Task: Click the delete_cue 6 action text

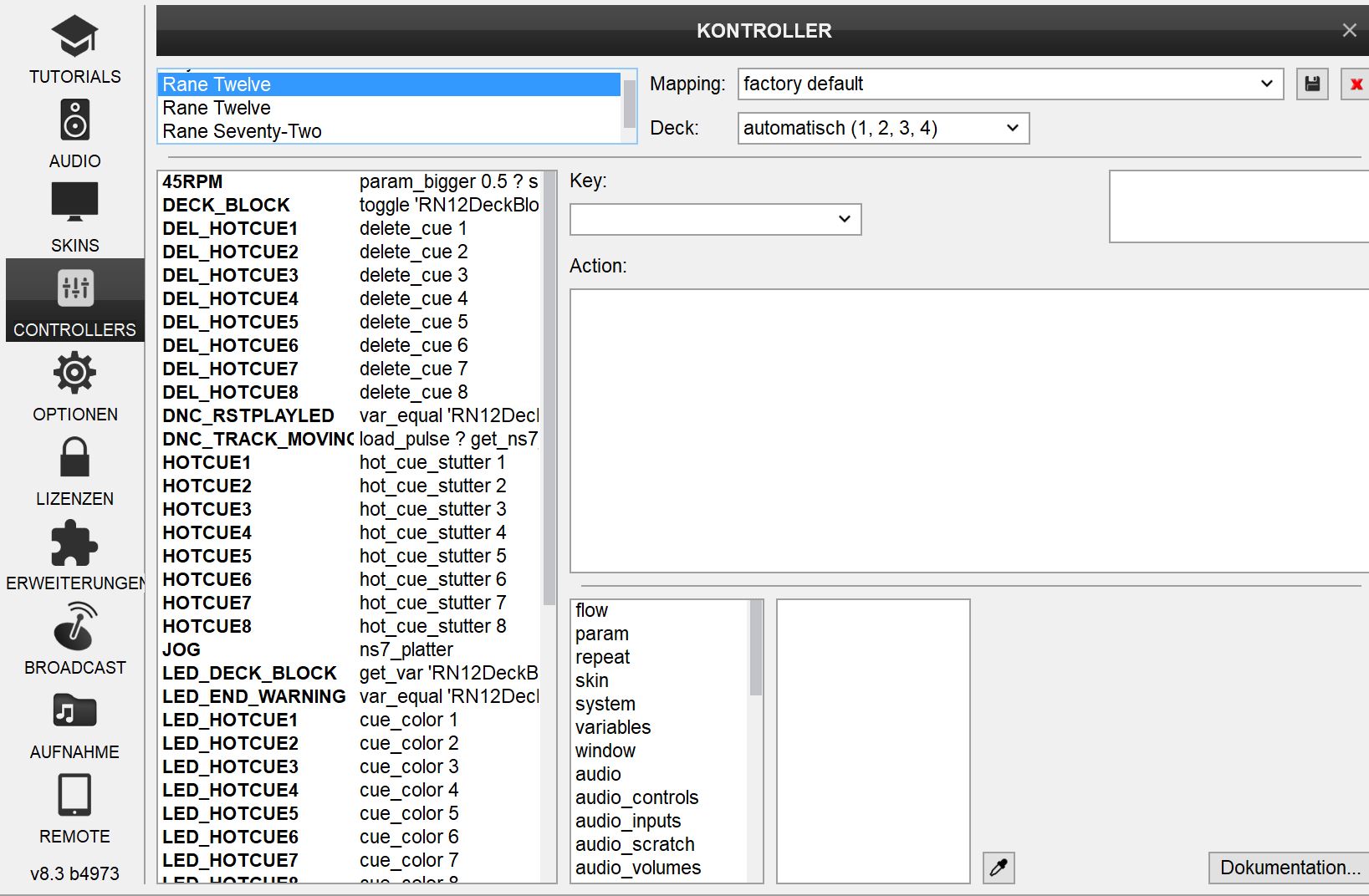Action: click(x=413, y=345)
